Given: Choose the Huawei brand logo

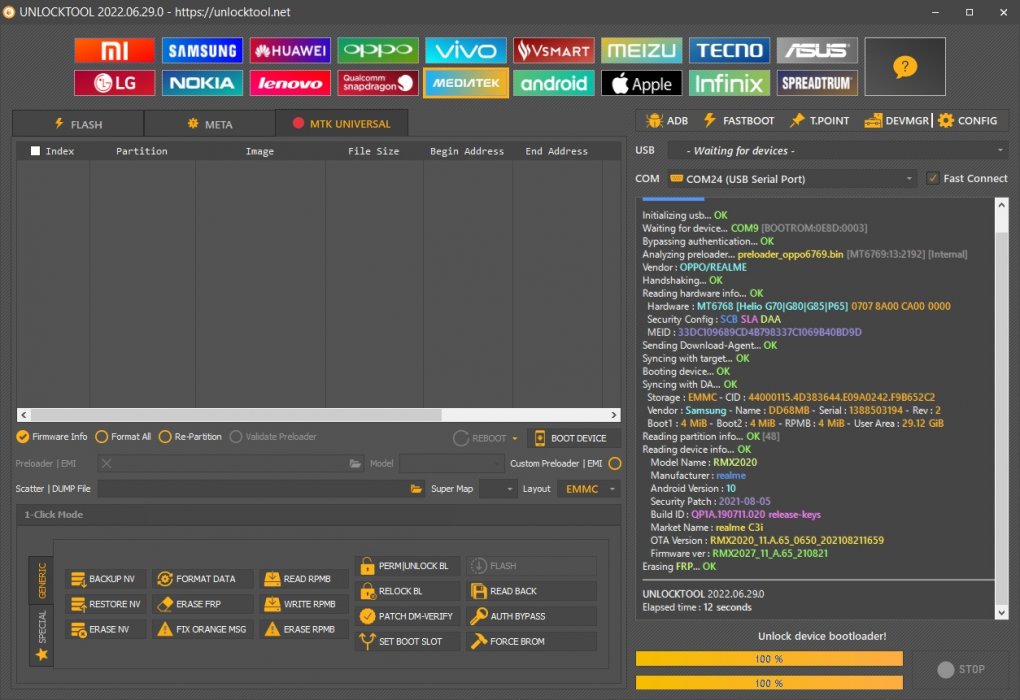Looking at the screenshot, I should pyautogui.click(x=290, y=50).
